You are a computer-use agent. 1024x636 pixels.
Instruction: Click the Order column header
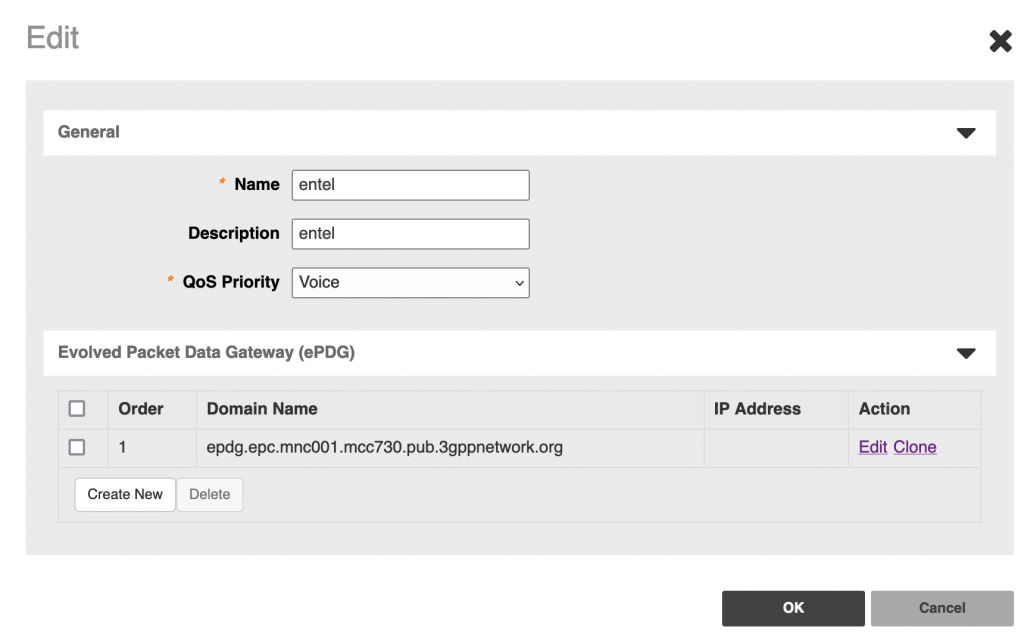[141, 409]
